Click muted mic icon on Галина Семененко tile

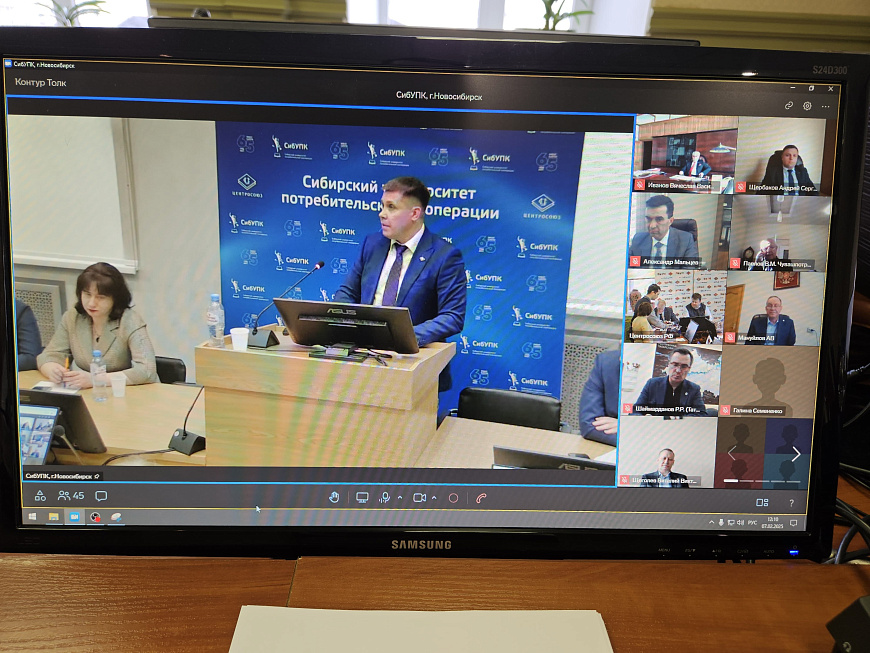click(x=725, y=411)
